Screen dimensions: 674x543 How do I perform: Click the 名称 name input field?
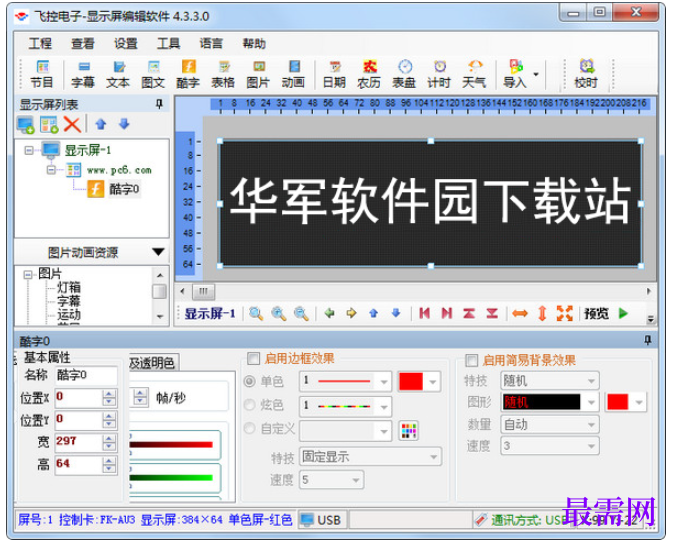tap(86, 375)
